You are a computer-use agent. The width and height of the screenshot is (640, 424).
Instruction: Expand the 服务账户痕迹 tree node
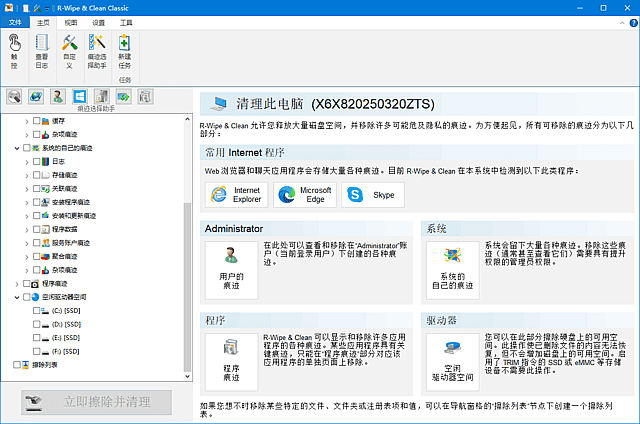click(x=27, y=243)
